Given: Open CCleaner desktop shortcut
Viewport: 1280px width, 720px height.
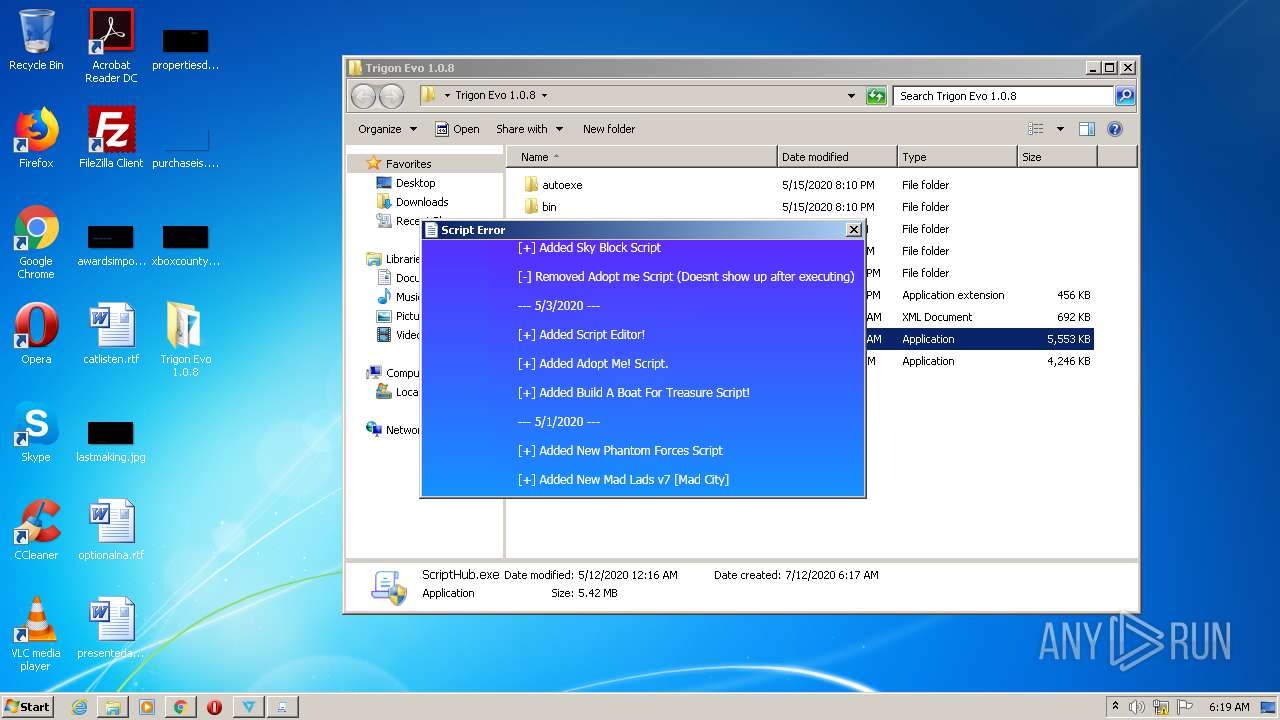Looking at the screenshot, I should 36,531.
